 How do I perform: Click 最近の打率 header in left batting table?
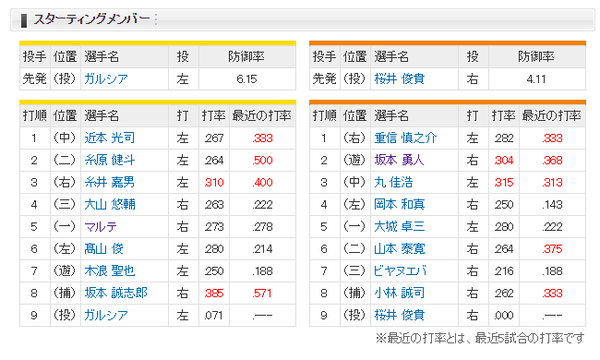[x=262, y=116]
